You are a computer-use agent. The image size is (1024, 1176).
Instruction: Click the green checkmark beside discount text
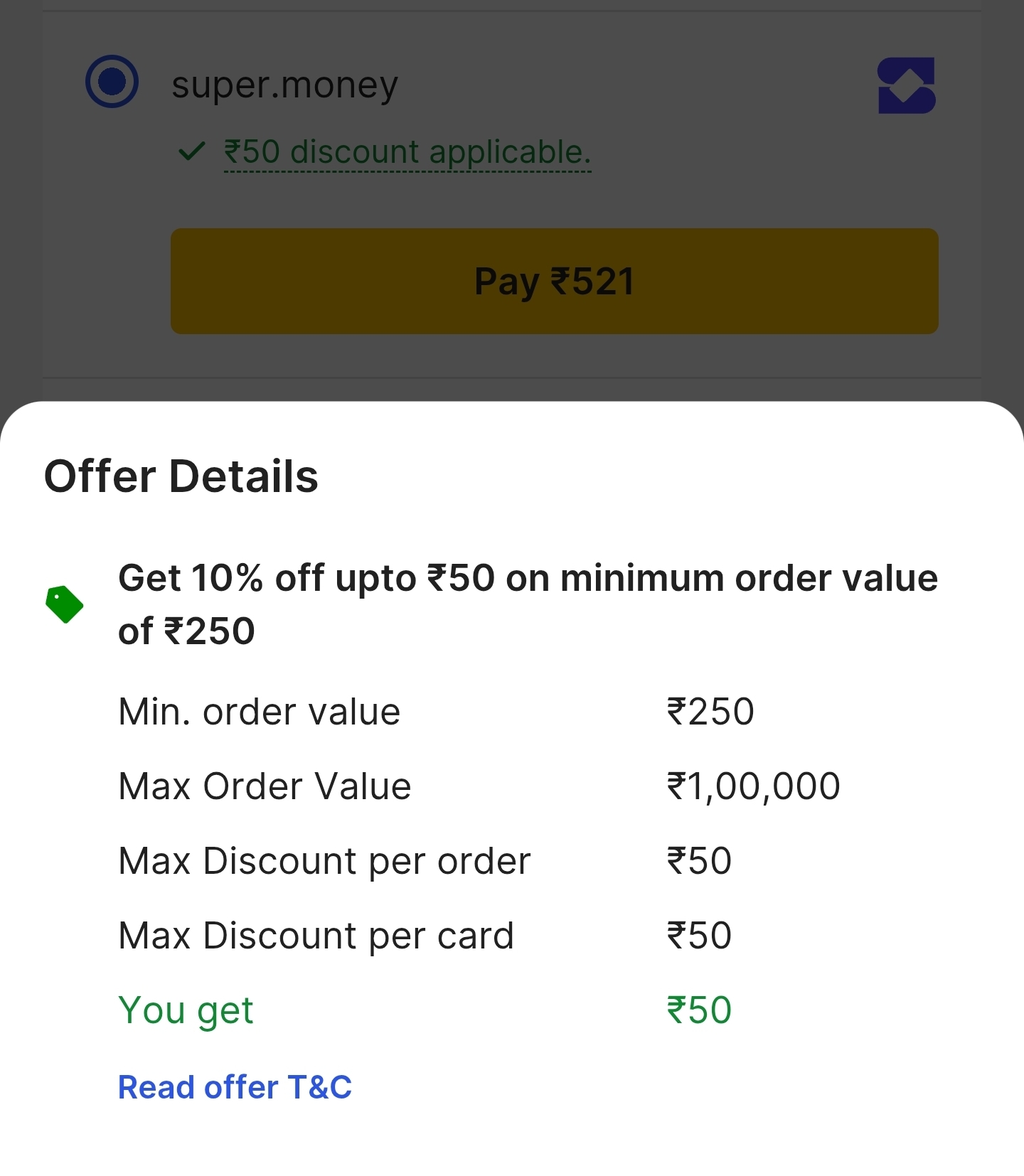click(191, 151)
